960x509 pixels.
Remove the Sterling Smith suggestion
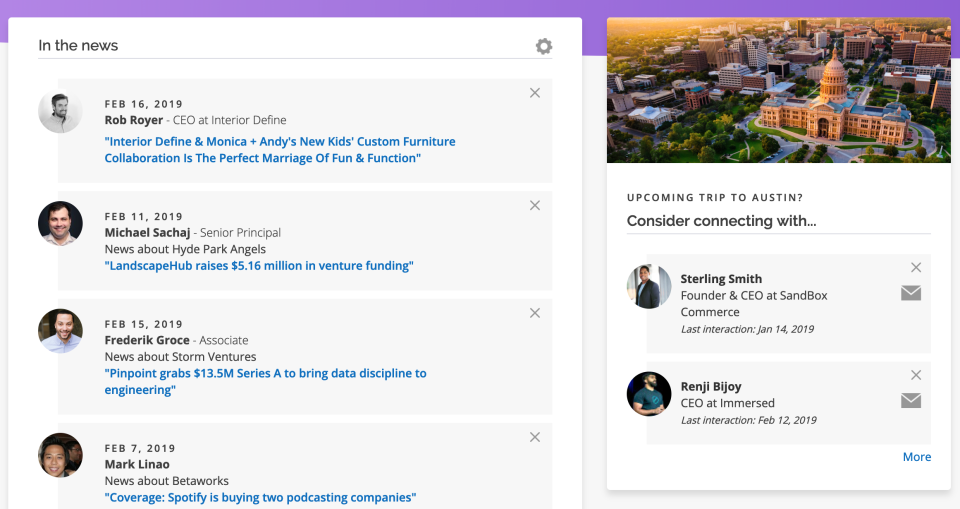[x=916, y=267]
